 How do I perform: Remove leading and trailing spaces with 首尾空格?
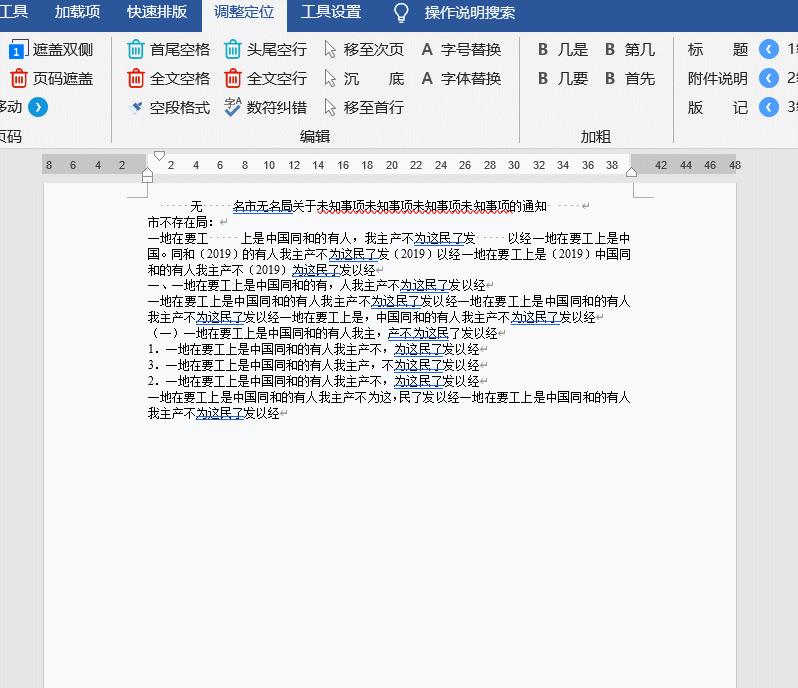pyautogui.click(x=168, y=49)
